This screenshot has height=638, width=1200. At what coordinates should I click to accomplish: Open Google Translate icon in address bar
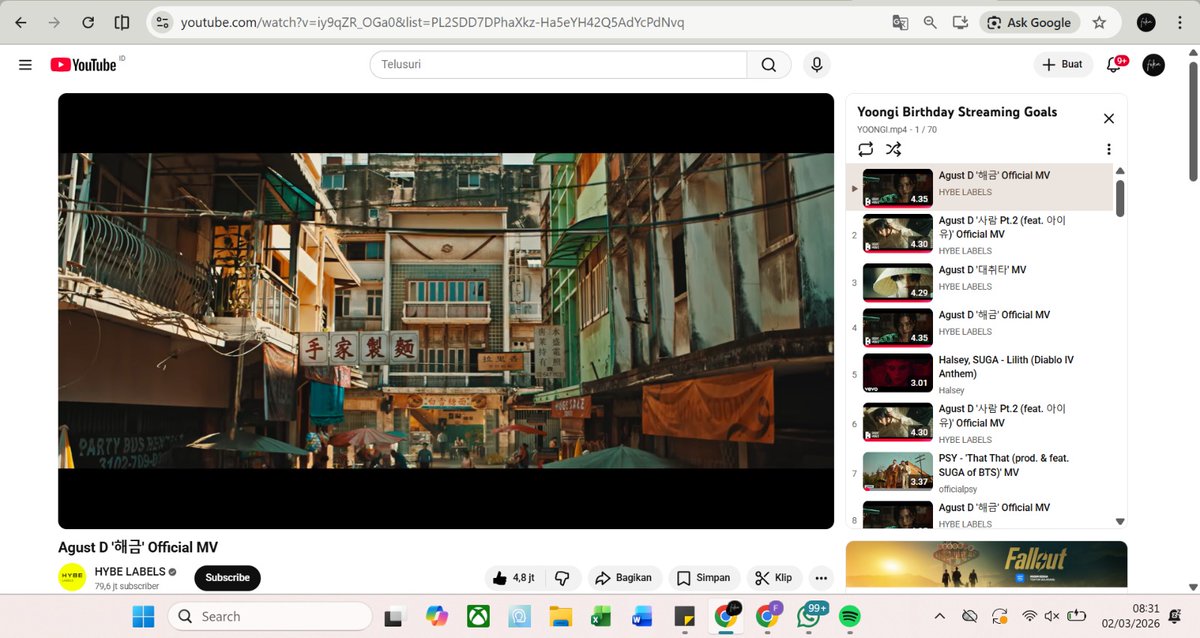(x=900, y=22)
